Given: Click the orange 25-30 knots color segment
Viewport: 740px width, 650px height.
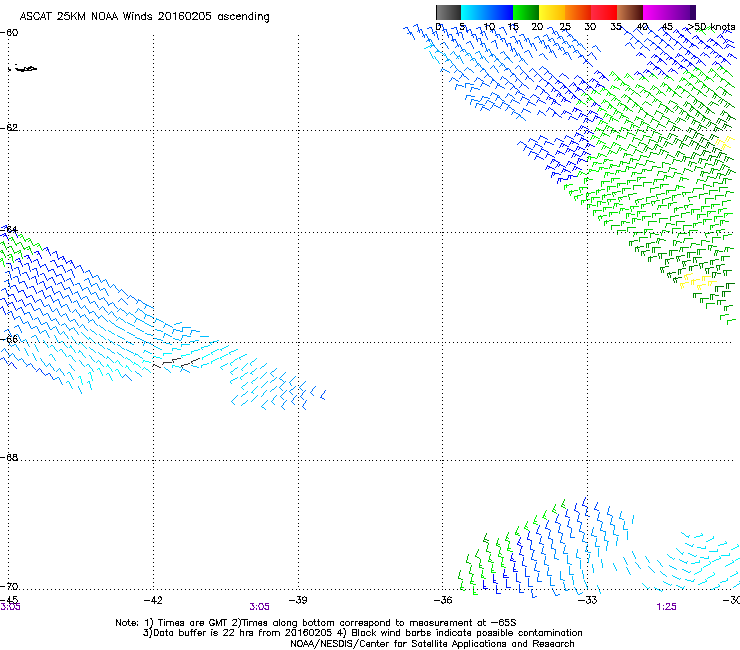Looking at the screenshot, I should [x=578, y=12].
